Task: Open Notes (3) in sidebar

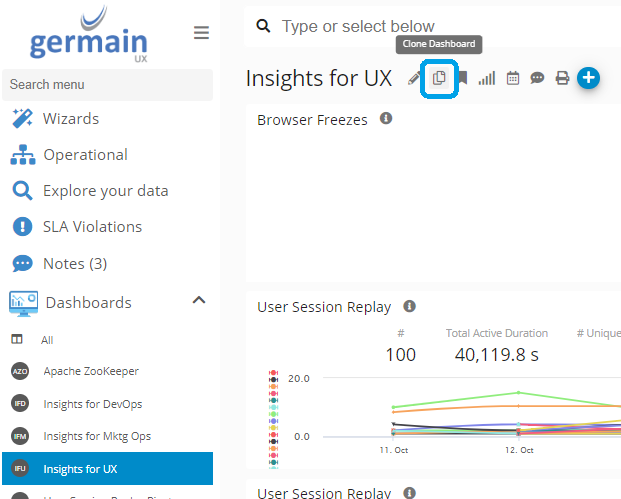Action: pos(74,264)
